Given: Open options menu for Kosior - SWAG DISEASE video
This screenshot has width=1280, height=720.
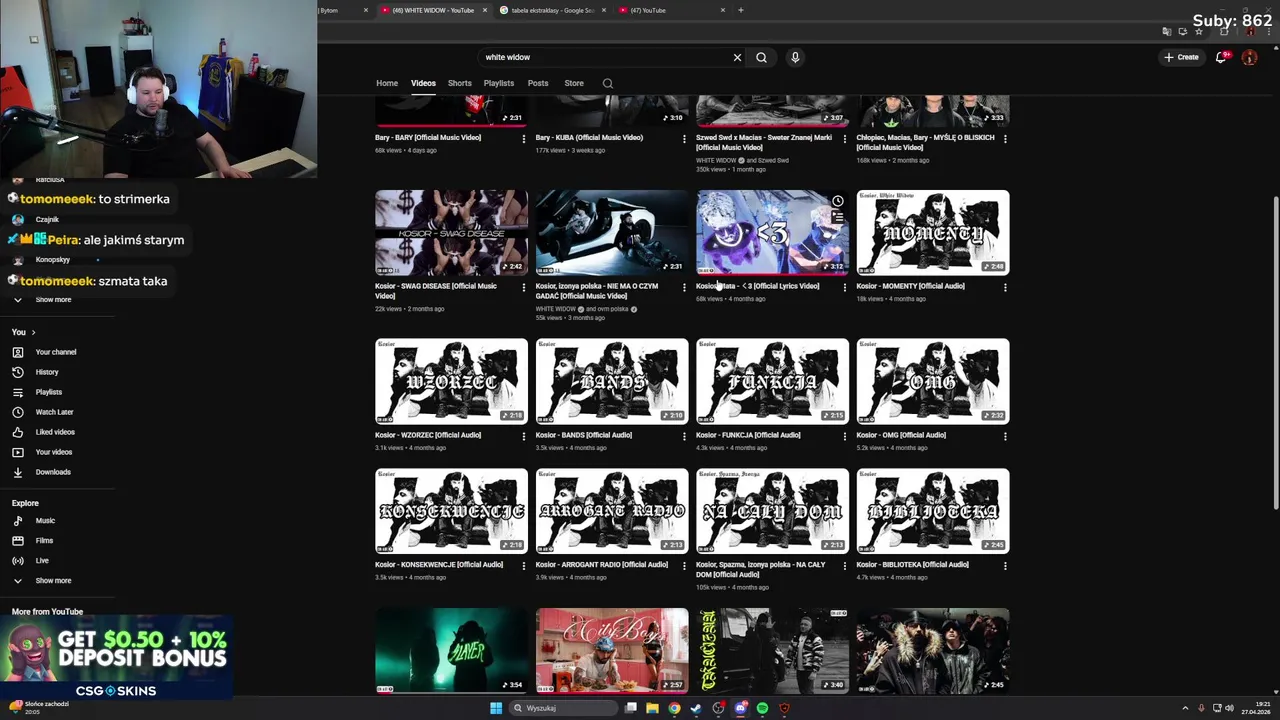Looking at the screenshot, I should coord(524,287).
